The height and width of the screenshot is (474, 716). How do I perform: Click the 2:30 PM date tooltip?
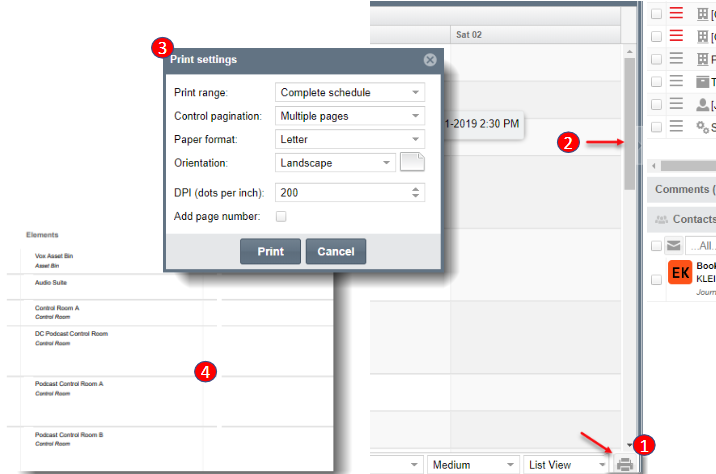pyautogui.click(x=484, y=124)
